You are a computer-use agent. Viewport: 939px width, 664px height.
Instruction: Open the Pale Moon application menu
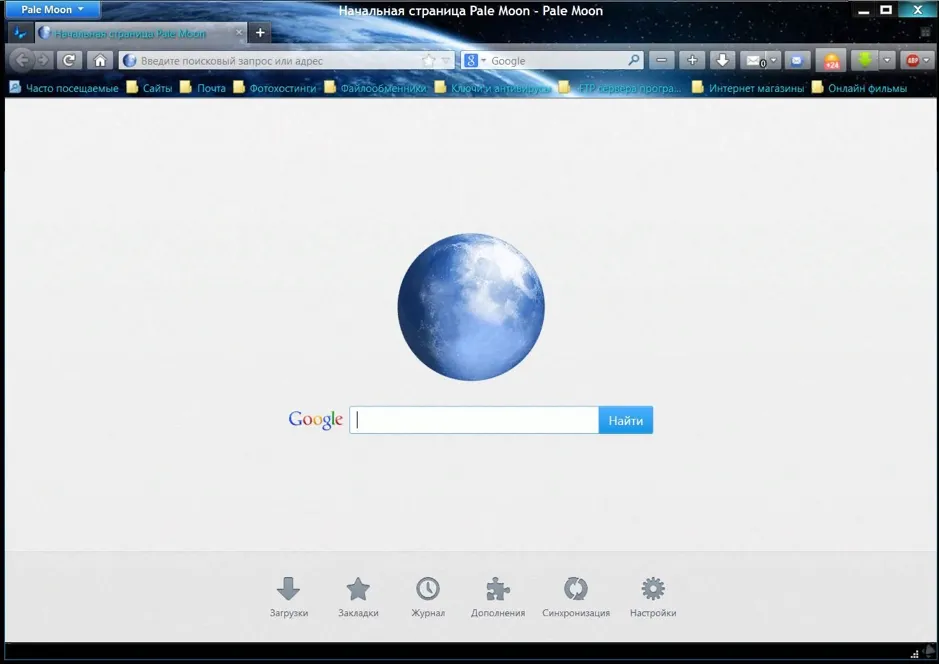[52, 10]
